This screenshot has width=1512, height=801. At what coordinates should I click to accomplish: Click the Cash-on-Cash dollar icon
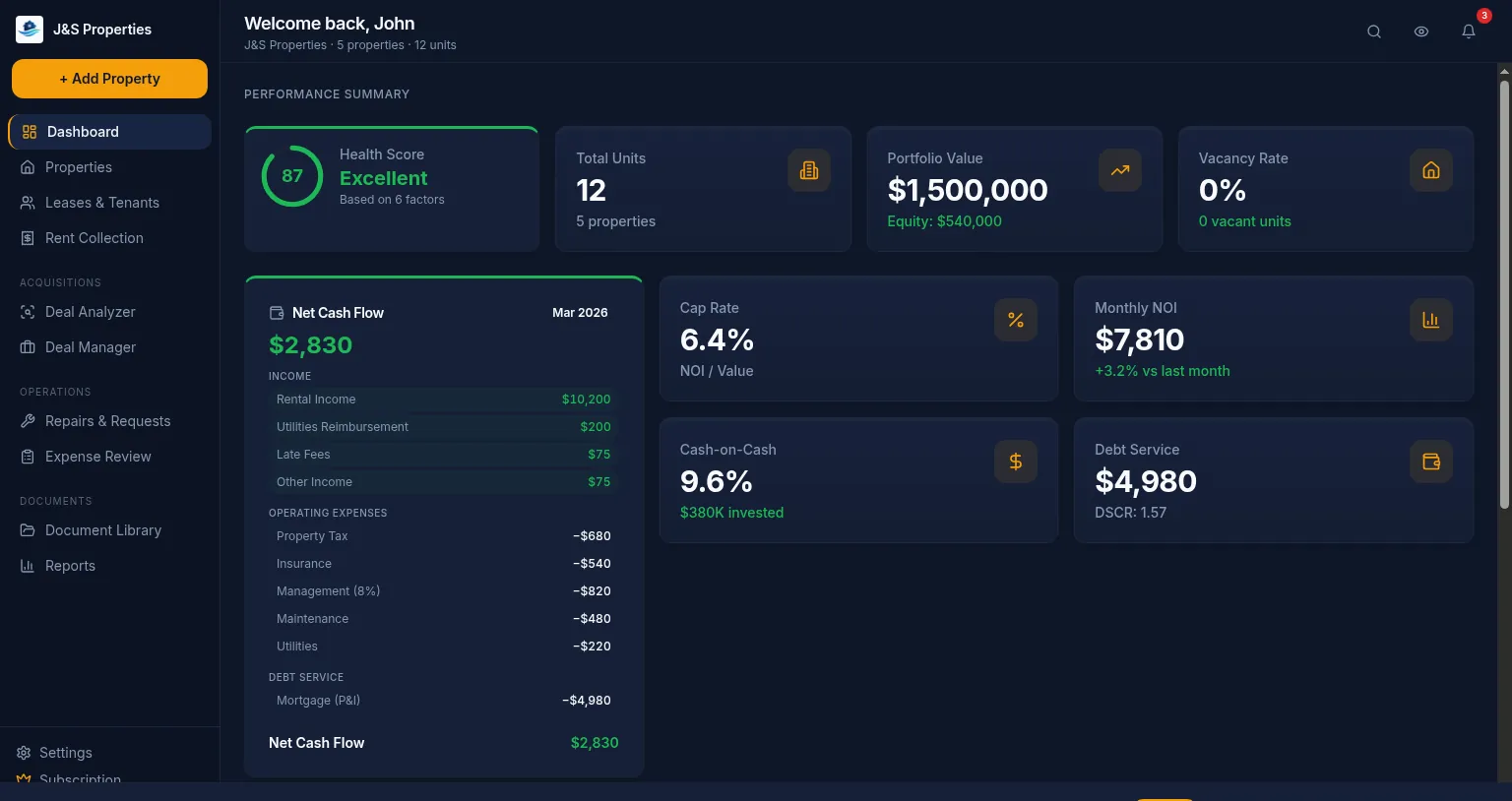(1016, 462)
